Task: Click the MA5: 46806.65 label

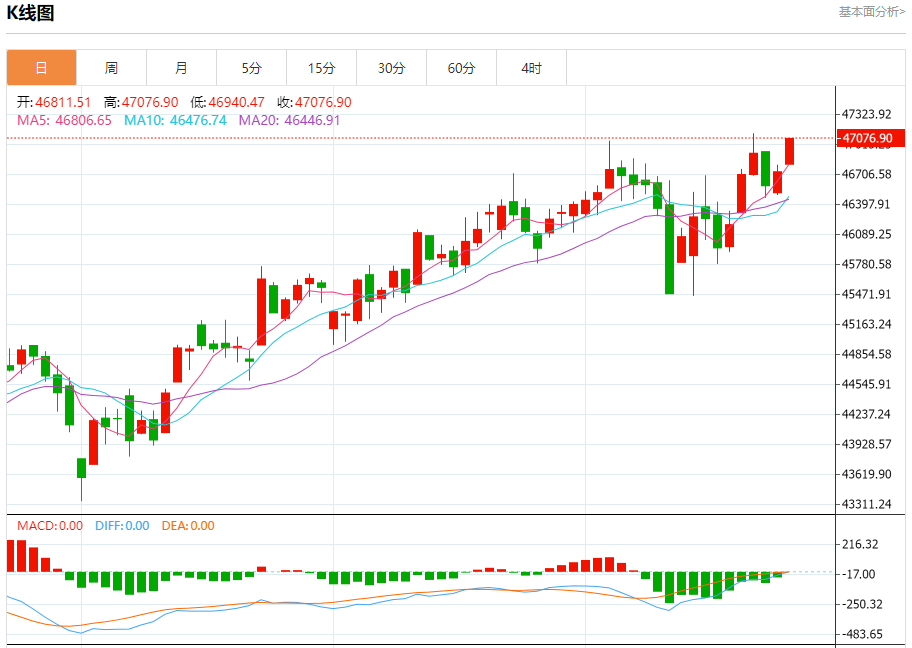Action: pos(64,120)
